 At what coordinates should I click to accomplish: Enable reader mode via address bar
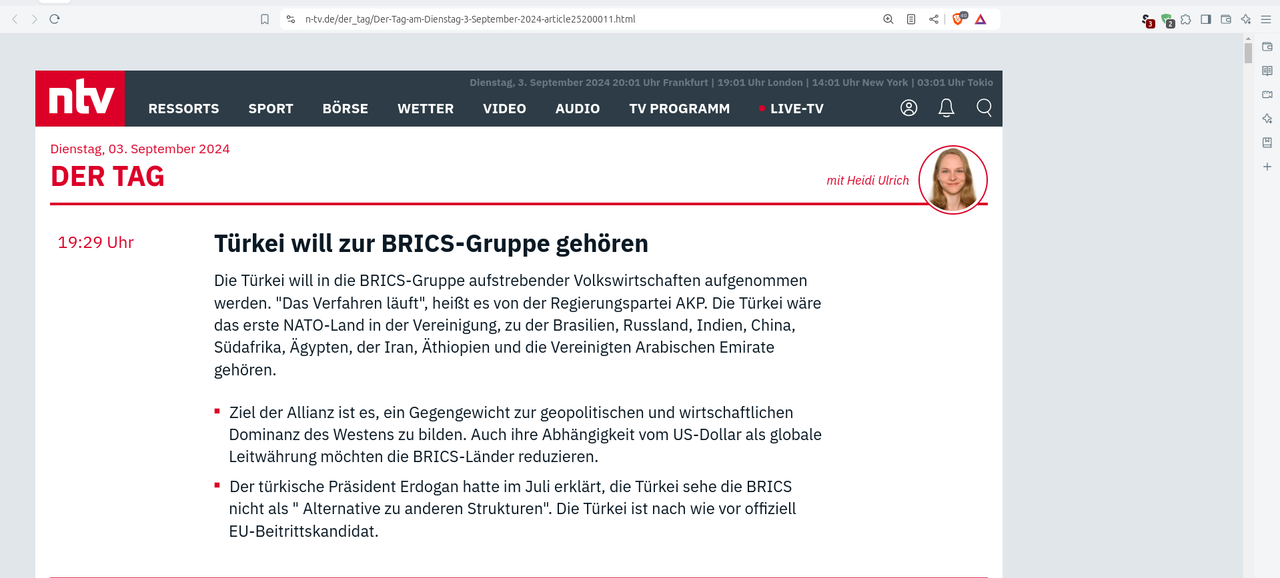point(911,19)
